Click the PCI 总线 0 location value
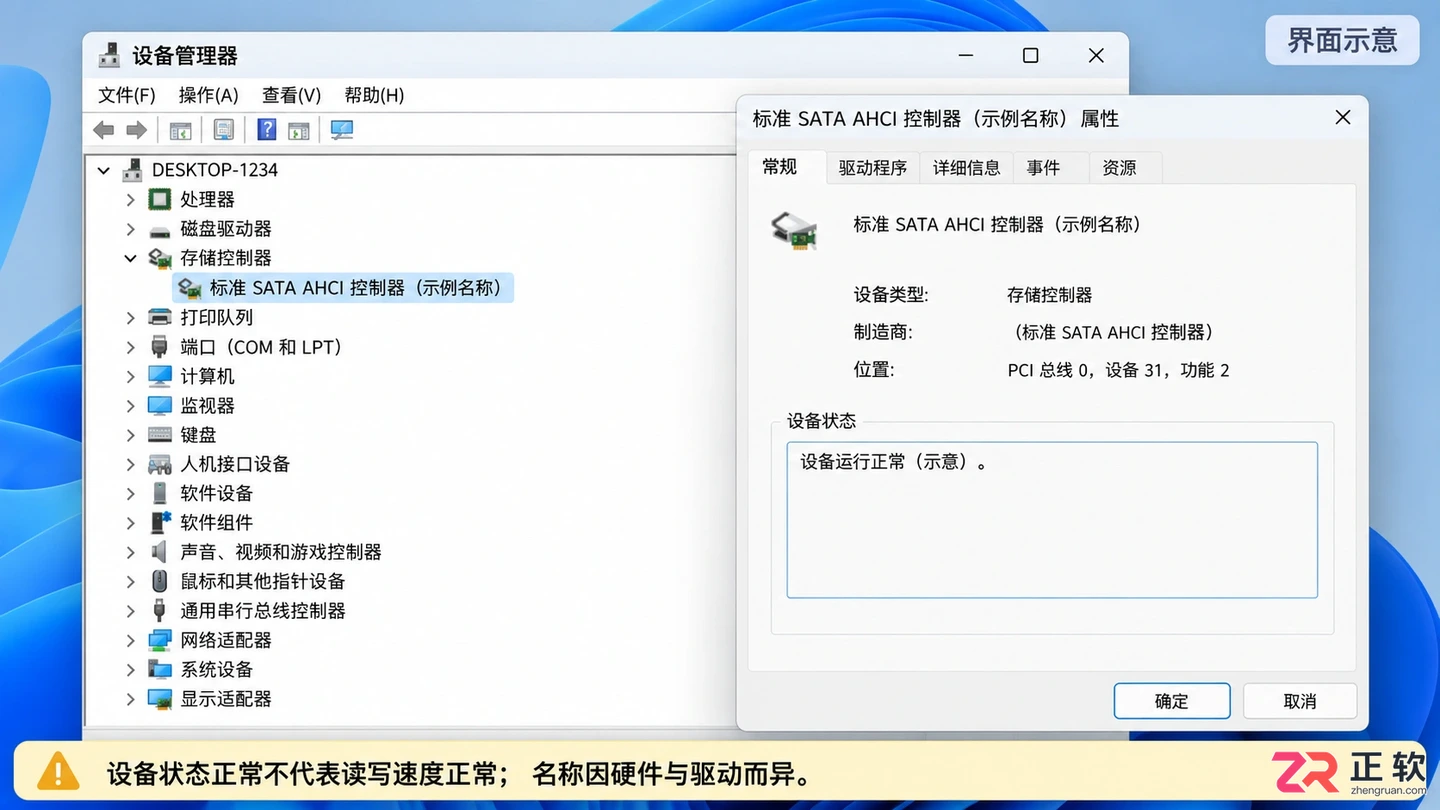This screenshot has height=810, width=1440. point(1118,370)
